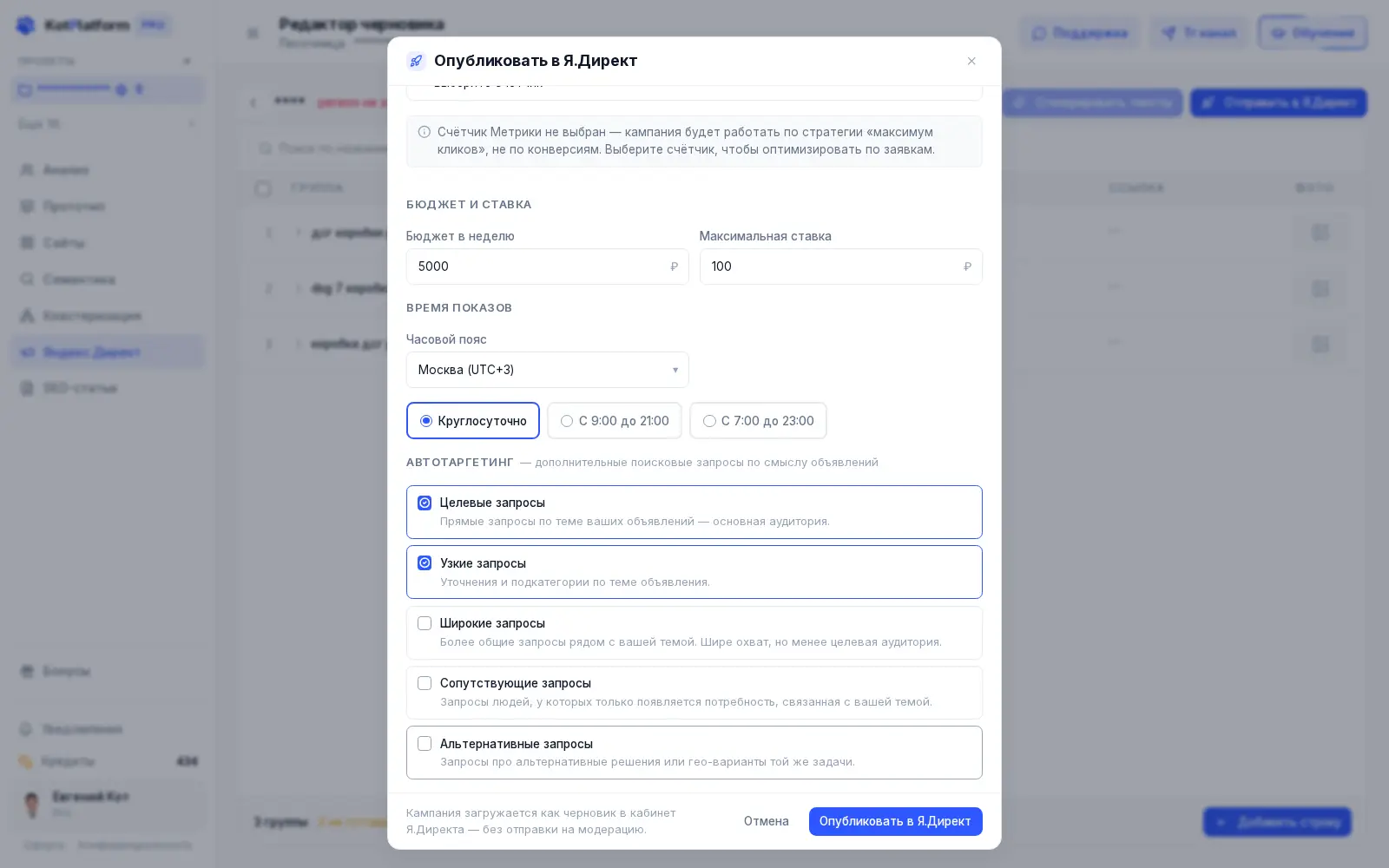Select the Круглосуточно schedule option
Screen dimensions: 1389x868
click(473, 421)
